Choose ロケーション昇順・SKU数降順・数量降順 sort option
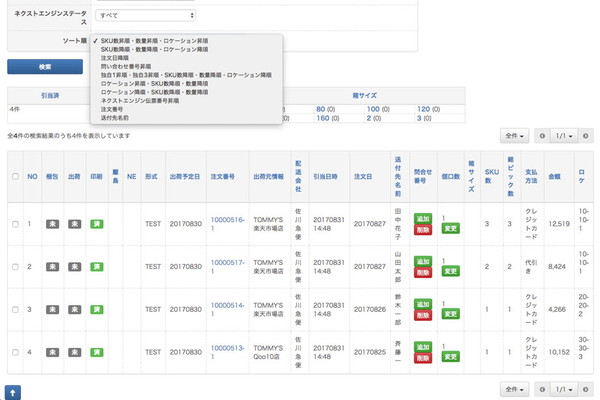 (186, 83)
